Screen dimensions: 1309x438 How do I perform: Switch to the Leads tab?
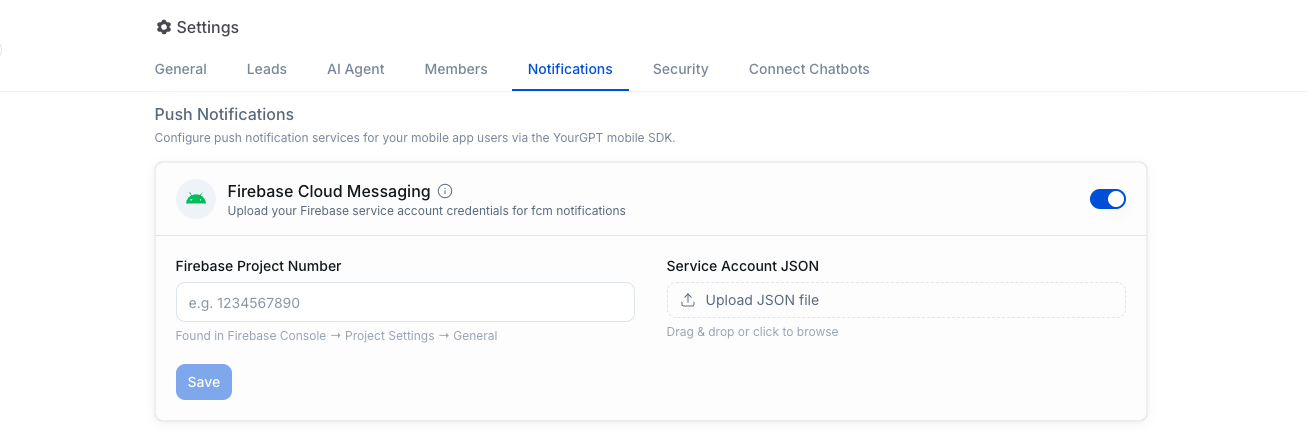point(267,69)
